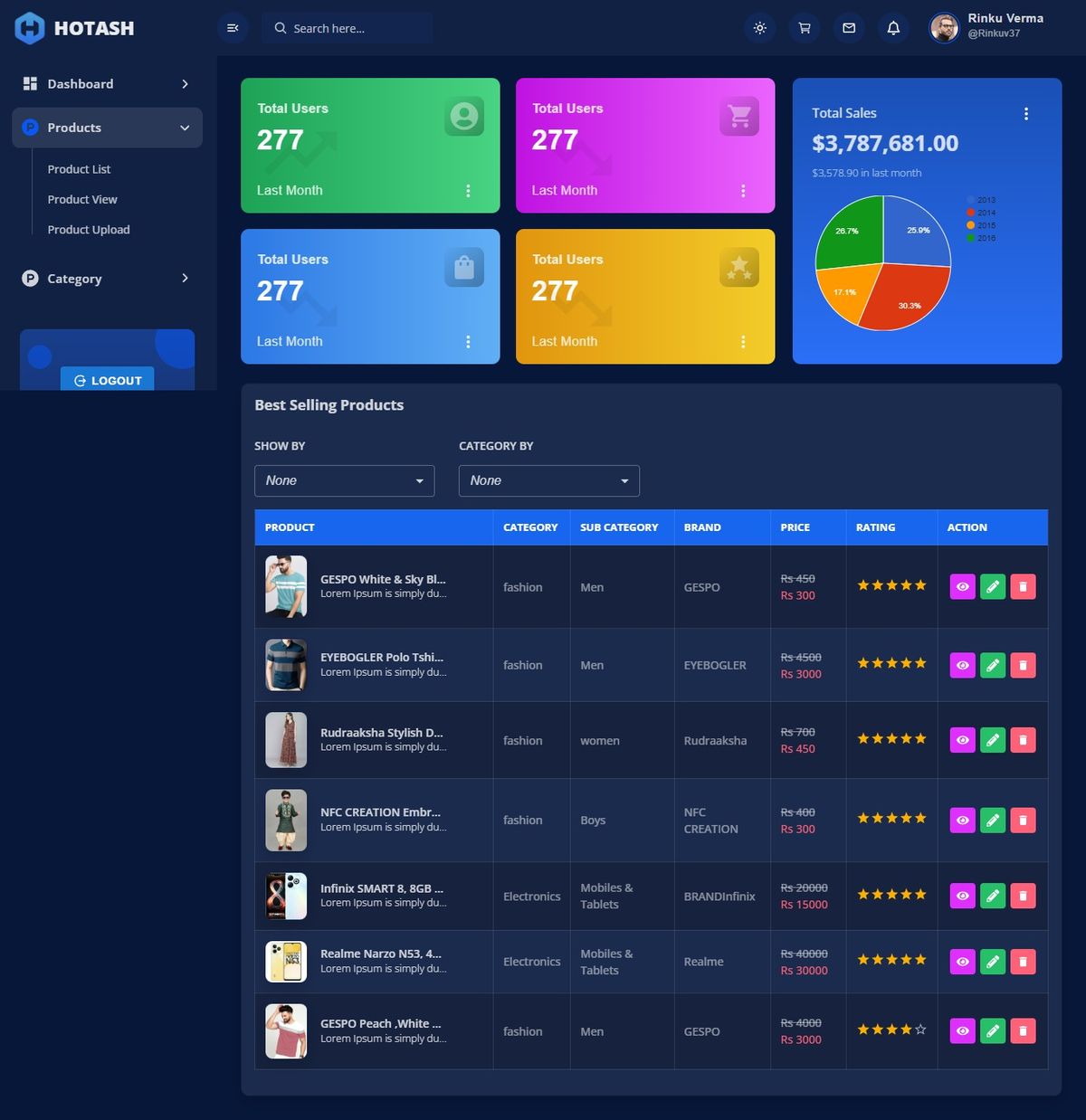Delete GESPO Peach, White product
The image size is (1086, 1120).
tap(1023, 1030)
